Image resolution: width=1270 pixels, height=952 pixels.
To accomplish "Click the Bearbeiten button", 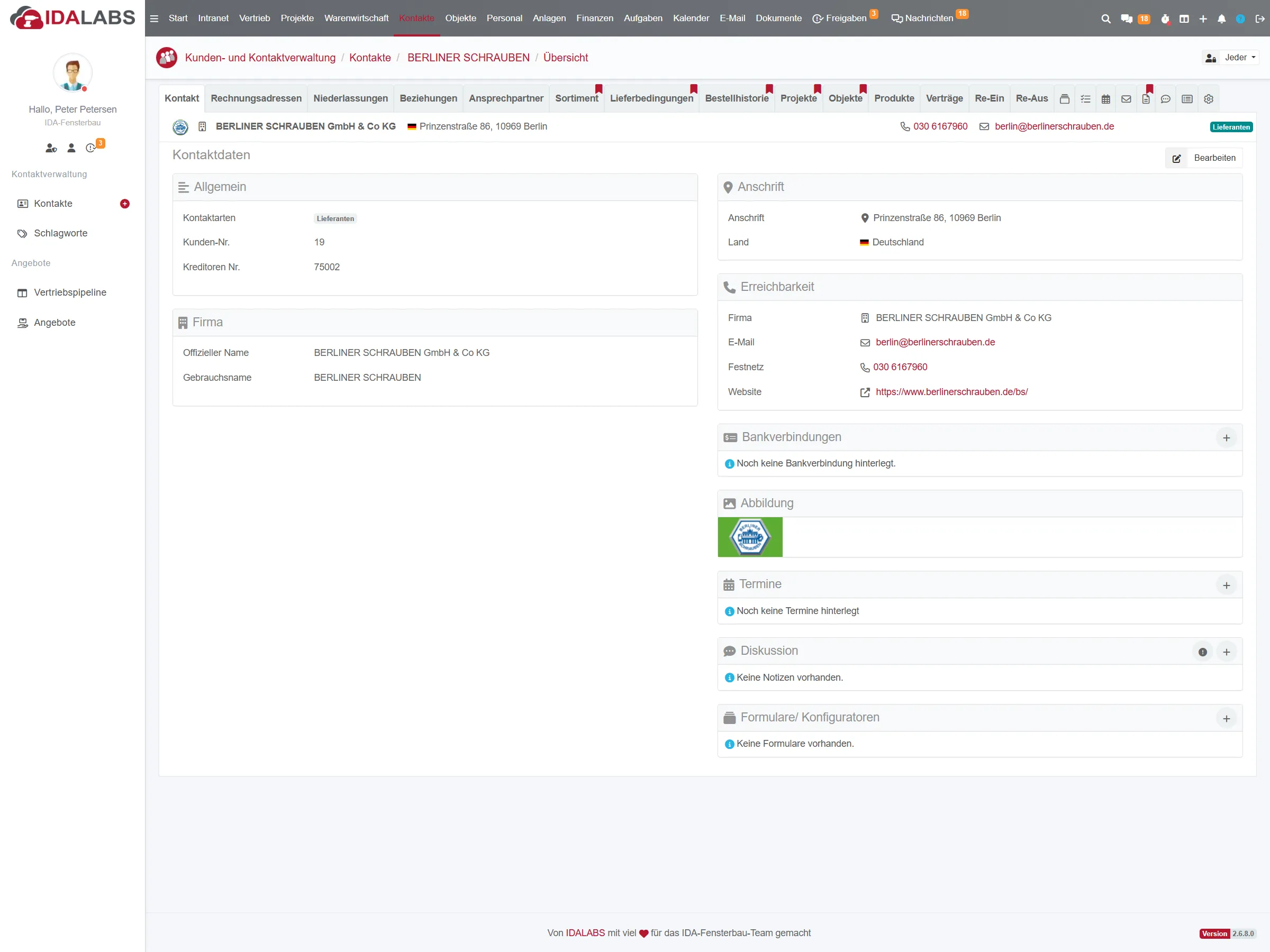I will click(1203, 158).
